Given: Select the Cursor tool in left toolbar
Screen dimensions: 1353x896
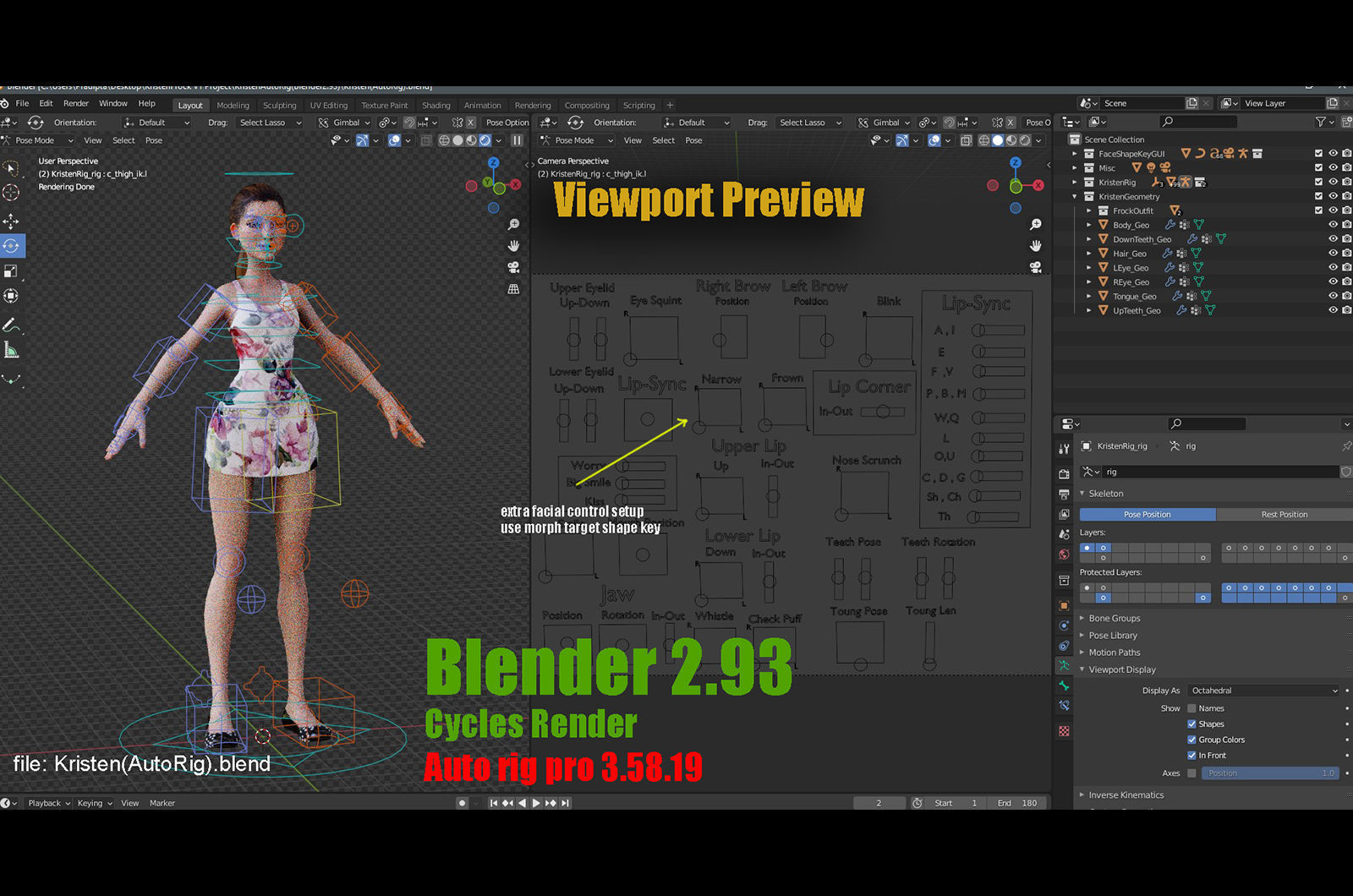Looking at the screenshot, I should coord(11,193).
